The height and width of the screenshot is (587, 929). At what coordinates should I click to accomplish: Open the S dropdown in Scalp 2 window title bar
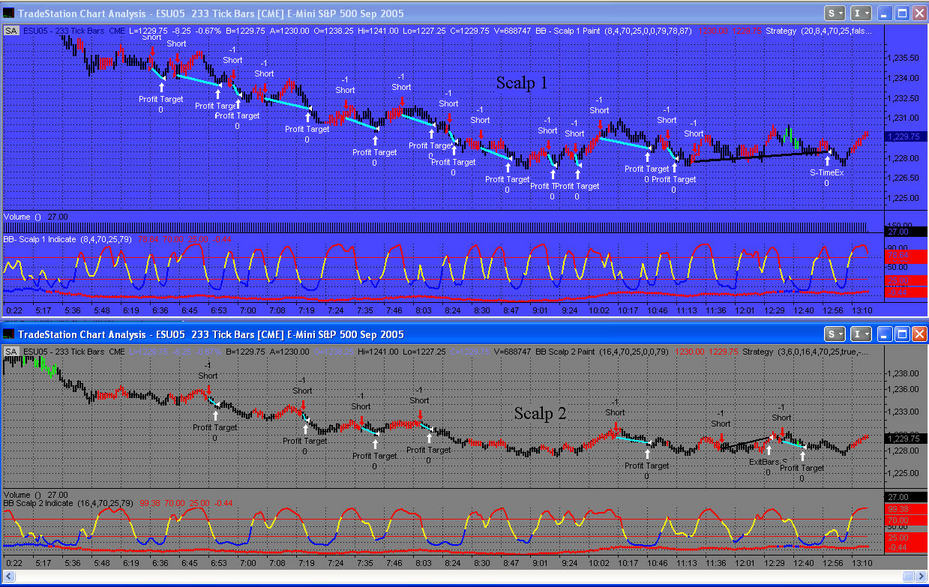pos(835,334)
